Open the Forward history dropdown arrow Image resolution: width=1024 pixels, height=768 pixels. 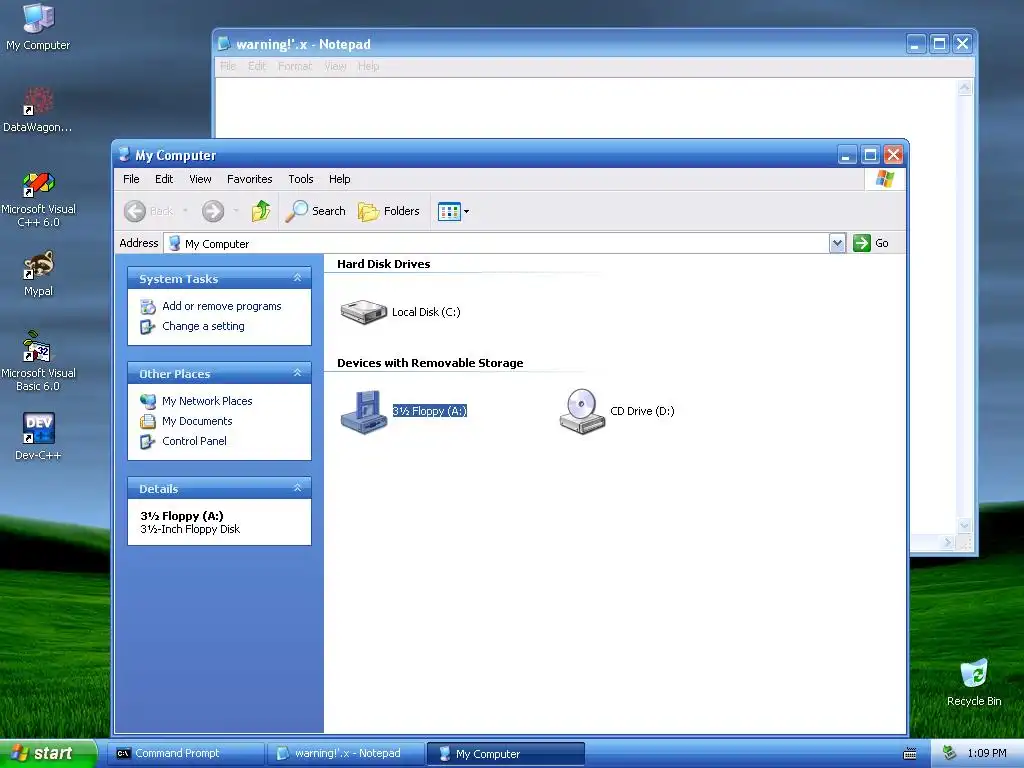pos(236,211)
